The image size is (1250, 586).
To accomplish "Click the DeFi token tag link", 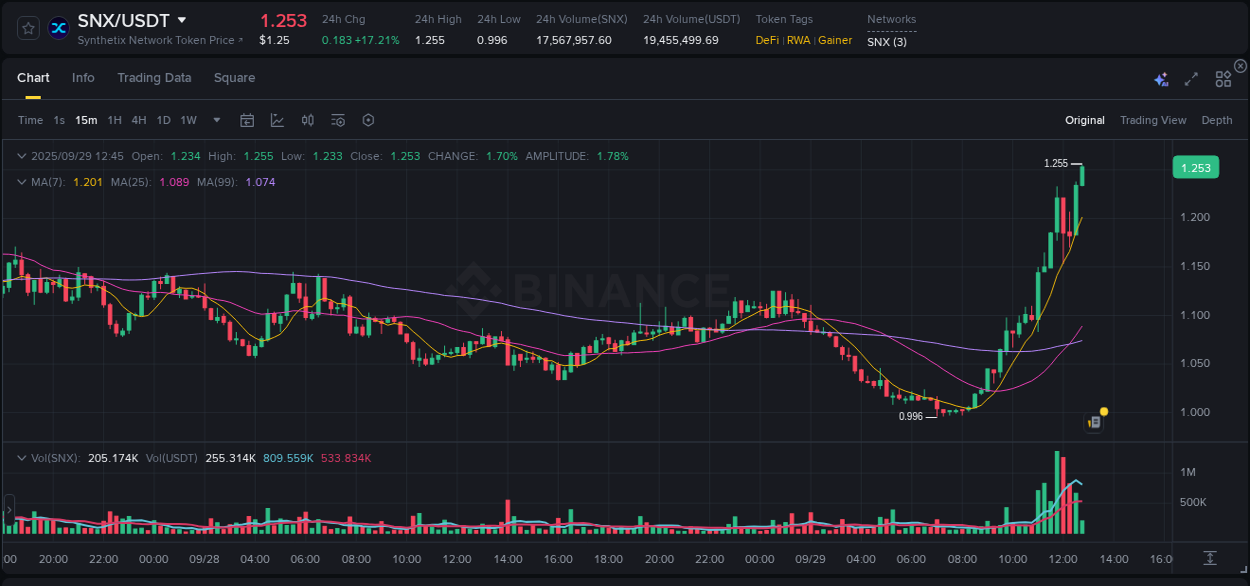I will pos(766,40).
